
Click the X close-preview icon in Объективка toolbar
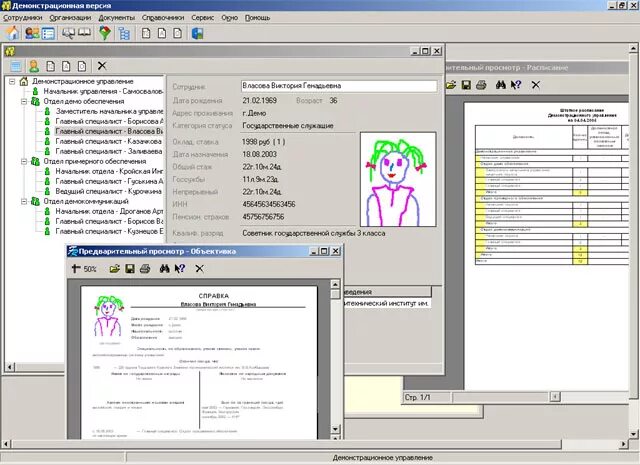coord(200,269)
